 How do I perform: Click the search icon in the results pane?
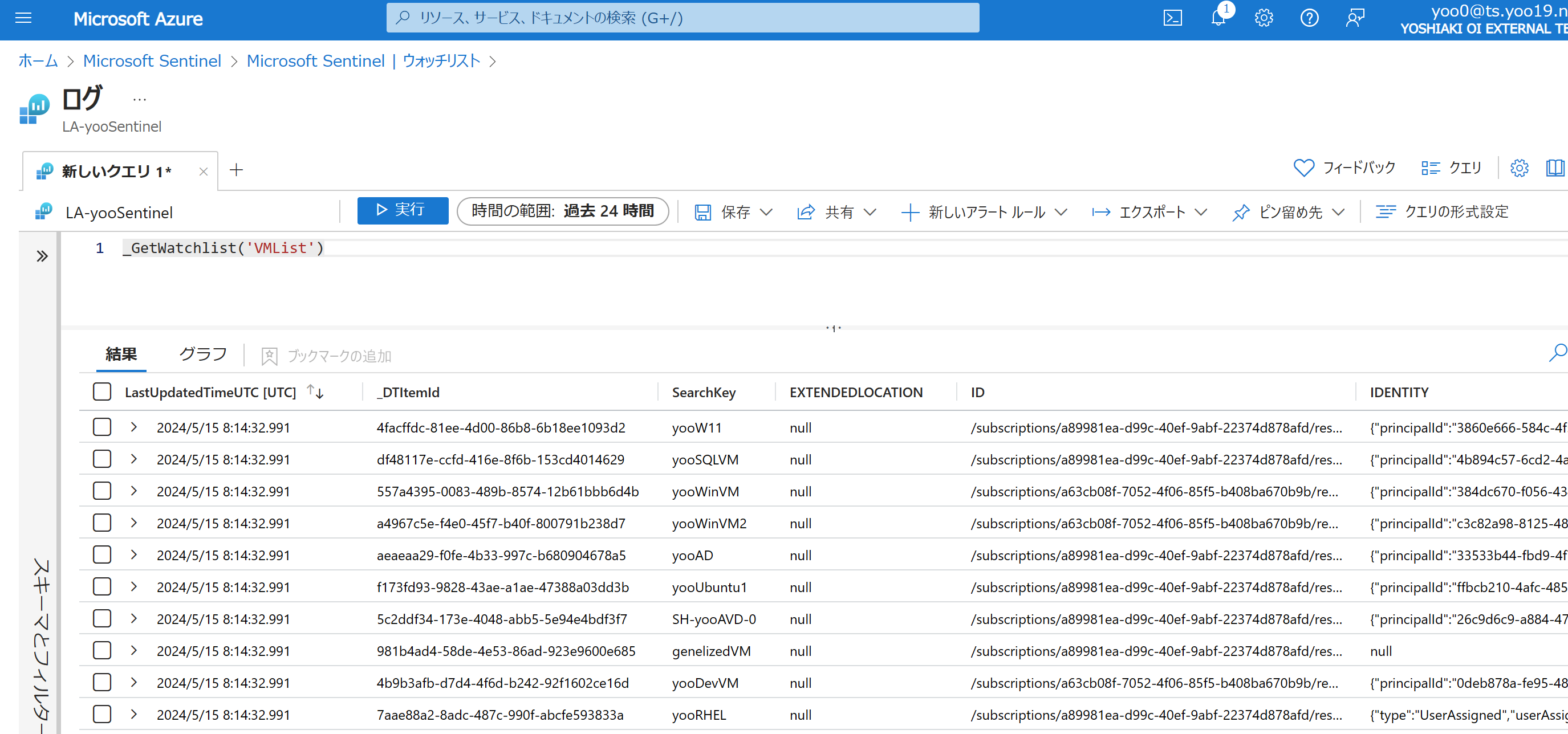tap(1558, 353)
